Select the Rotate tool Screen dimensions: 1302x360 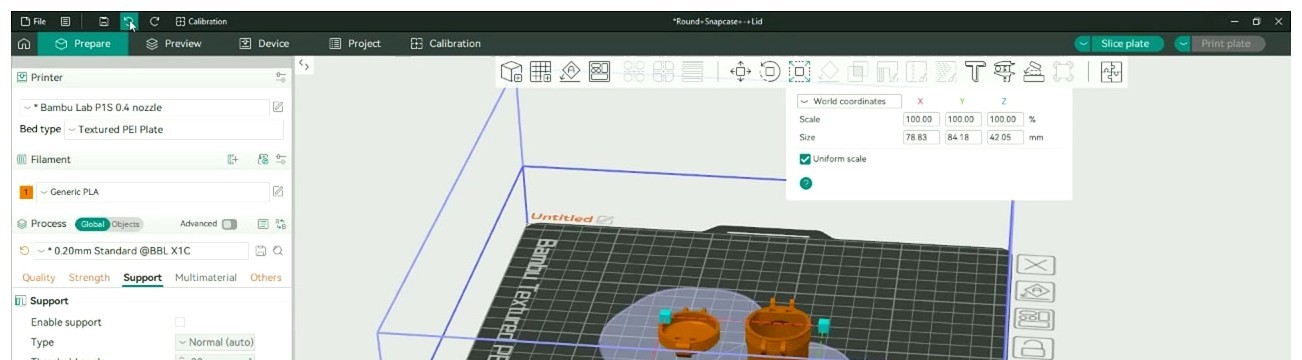coord(770,71)
